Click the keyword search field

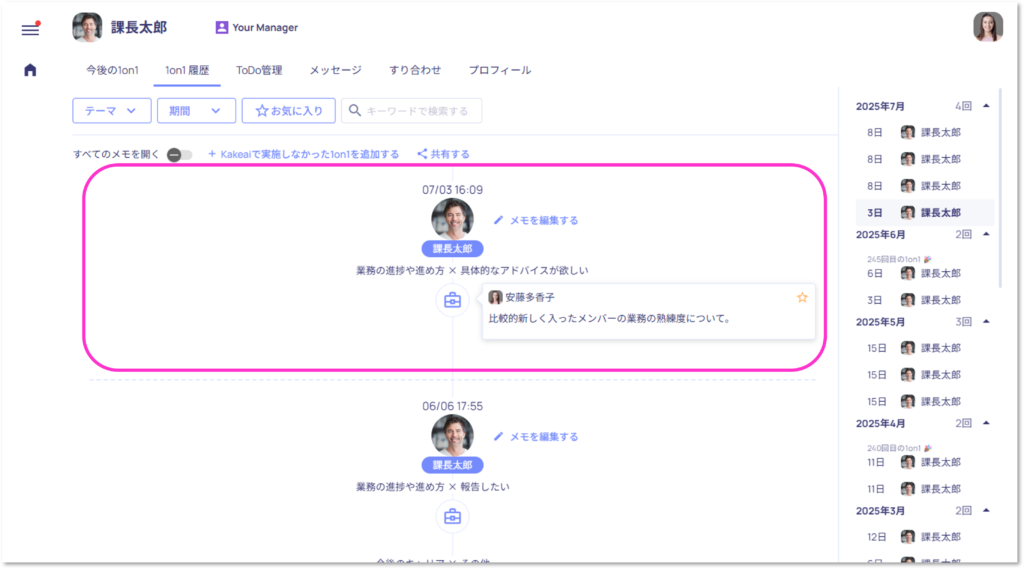[411, 111]
